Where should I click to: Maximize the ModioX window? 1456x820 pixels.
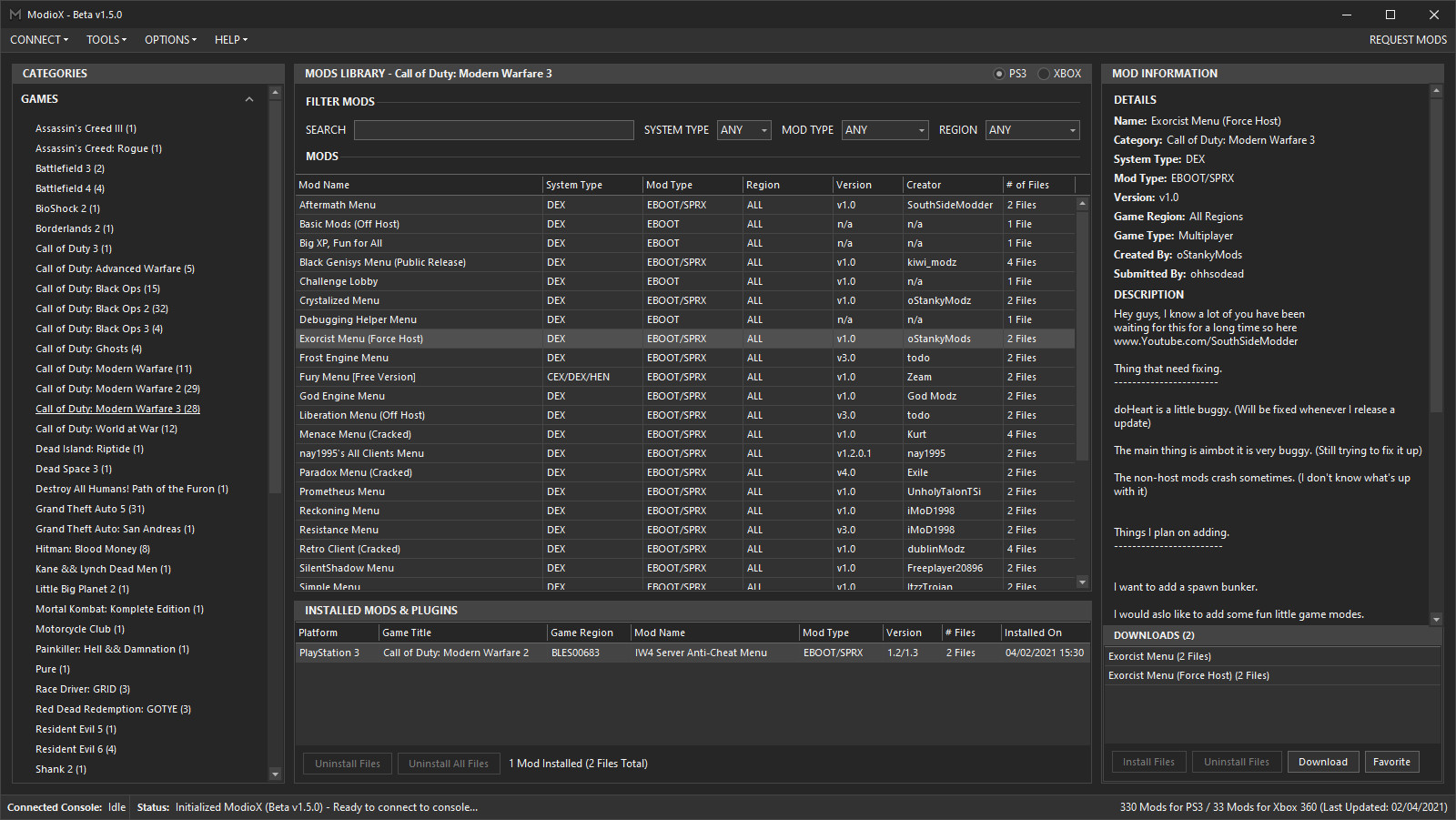point(1390,15)
